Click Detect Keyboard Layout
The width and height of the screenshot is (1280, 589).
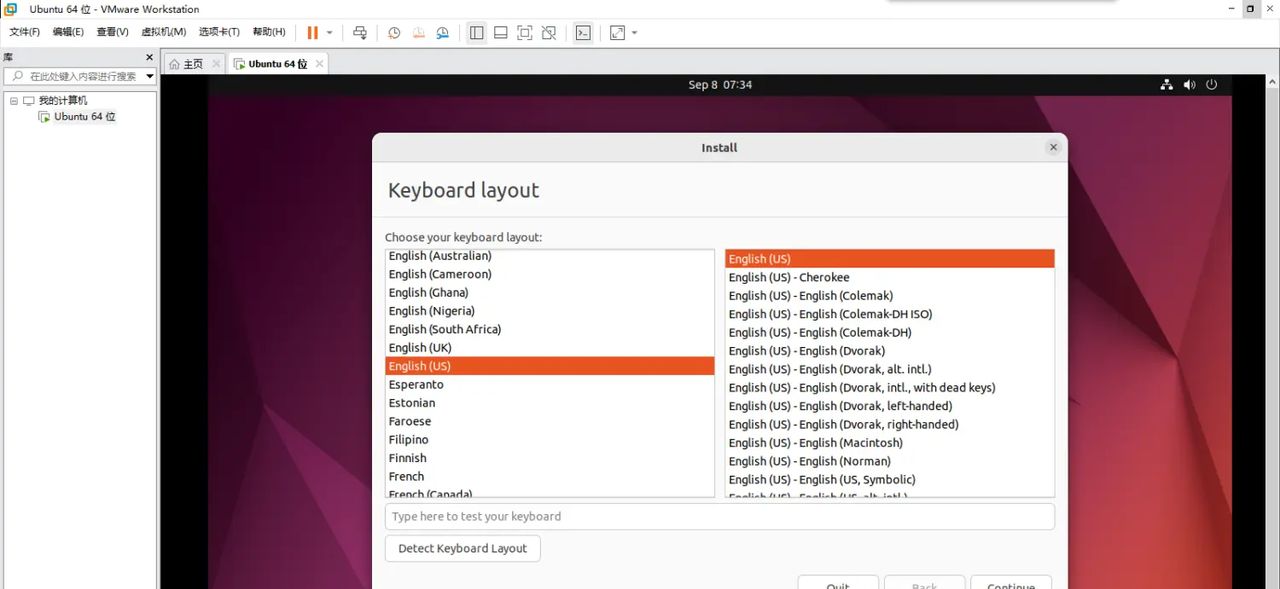(x=462, y=548)
